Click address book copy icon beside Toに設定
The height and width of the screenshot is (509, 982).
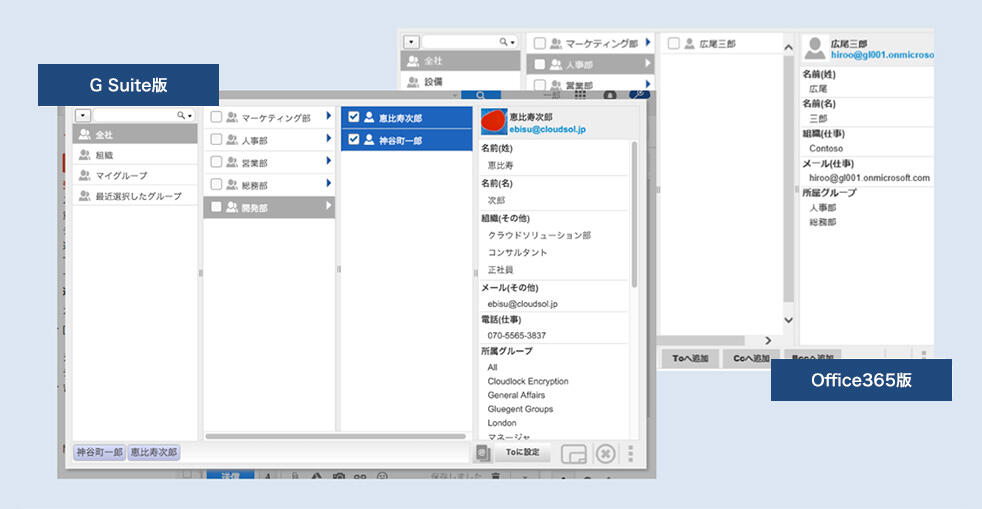(482, 453)
